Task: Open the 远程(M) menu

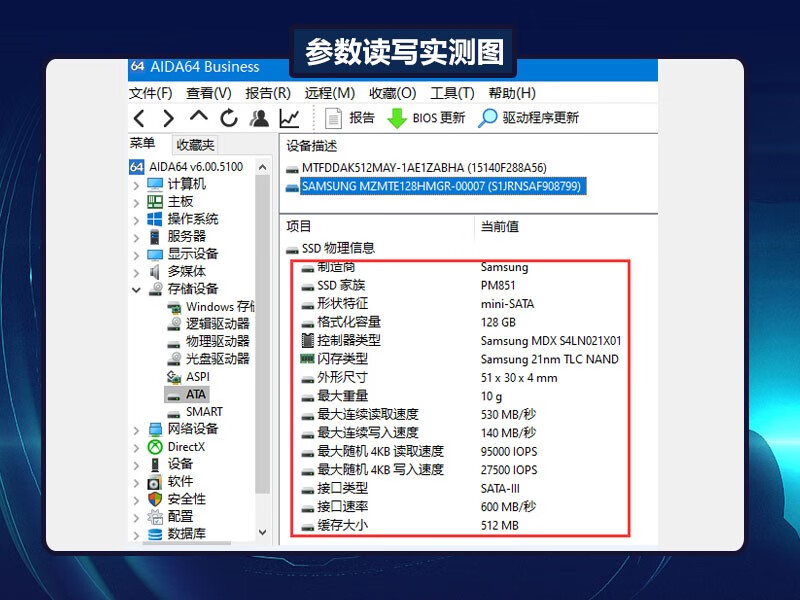Action: [x=330, y=93]
